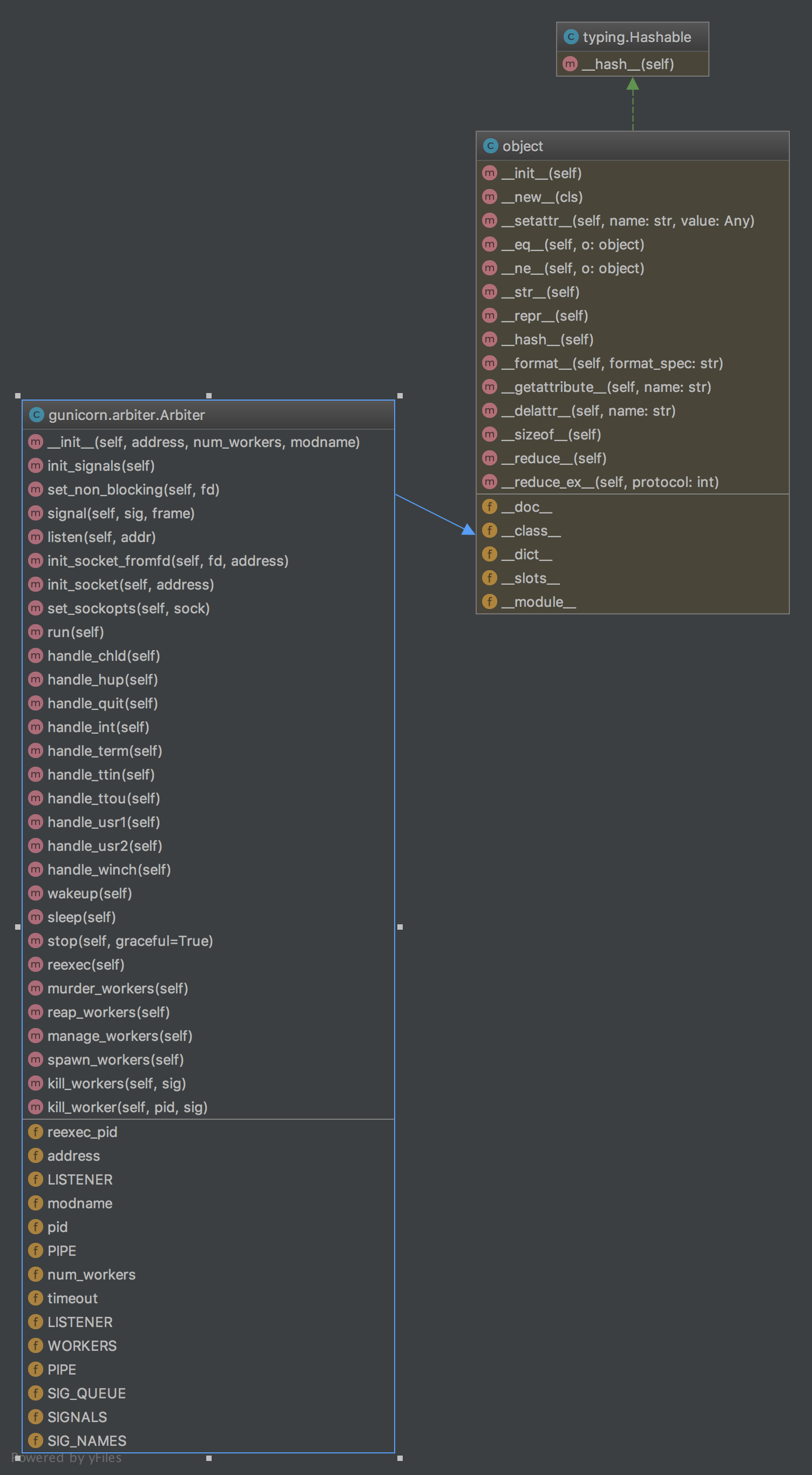Click handle_int(self) method row
This screenshot has width=812, height=1475.
(208, 727)
